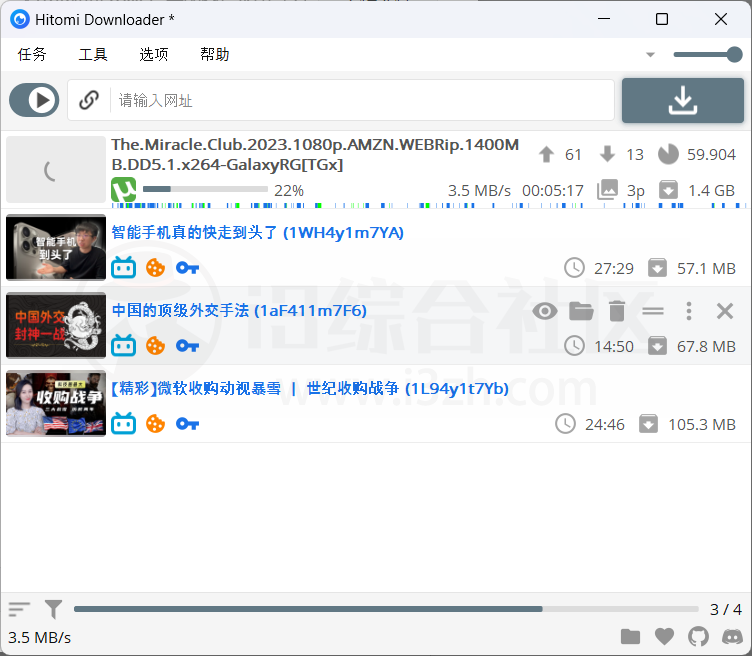Click the size icon next to 105.3 MB

648,424
